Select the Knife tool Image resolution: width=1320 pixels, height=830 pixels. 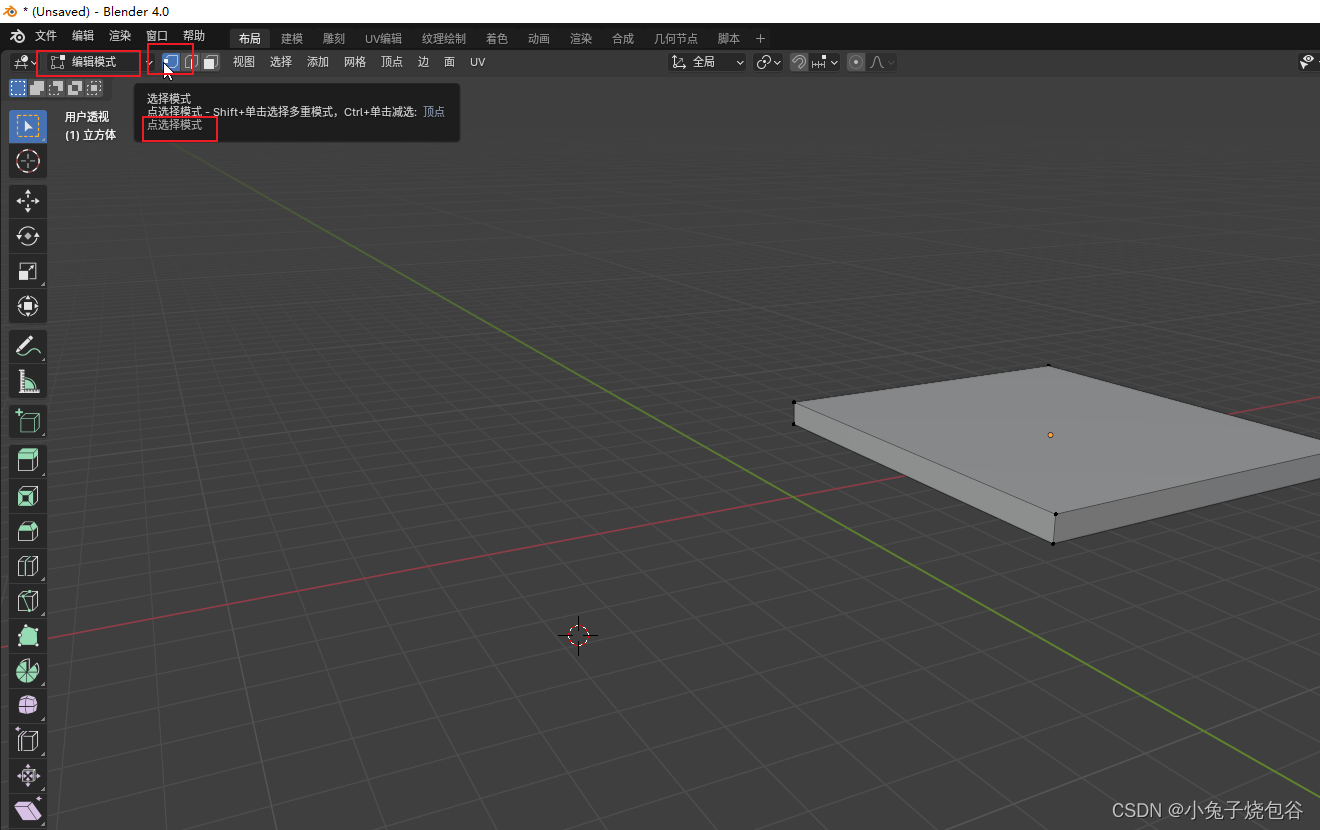coord(28,601)
